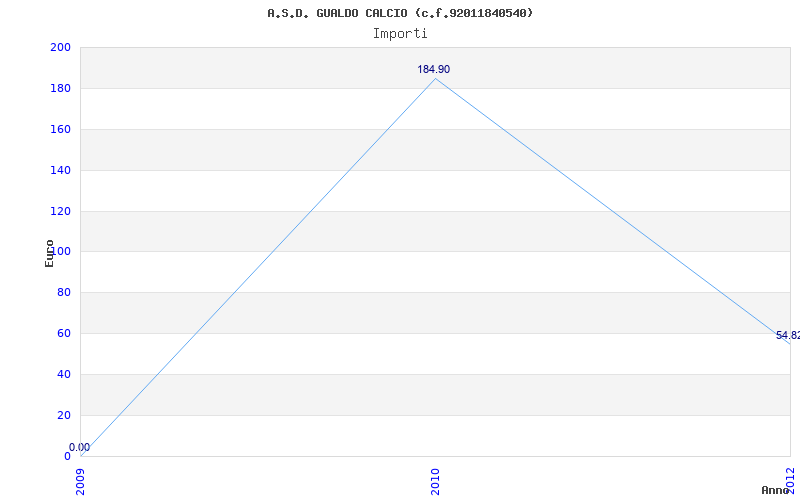The image size is (800, 500).
Task: Click the 54.82 data point label
Action: (788, 335)
